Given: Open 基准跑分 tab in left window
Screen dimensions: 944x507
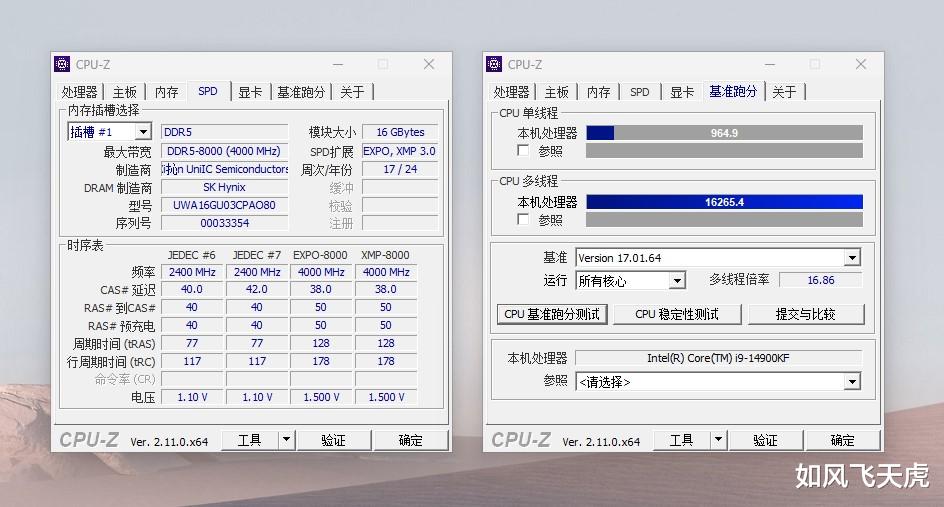Looking at the screenshot, I should pos(301,92).
